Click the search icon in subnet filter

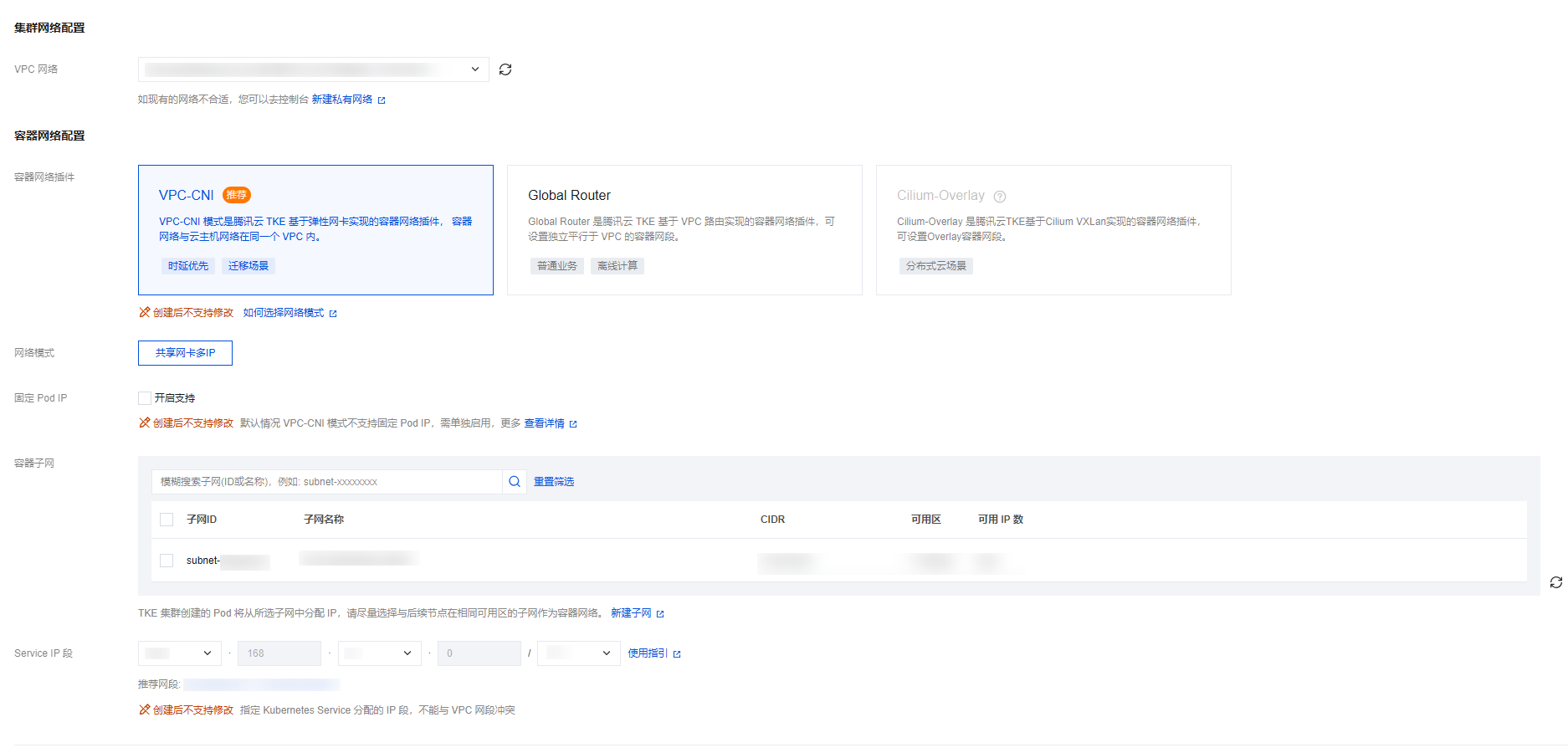point(515,482)
